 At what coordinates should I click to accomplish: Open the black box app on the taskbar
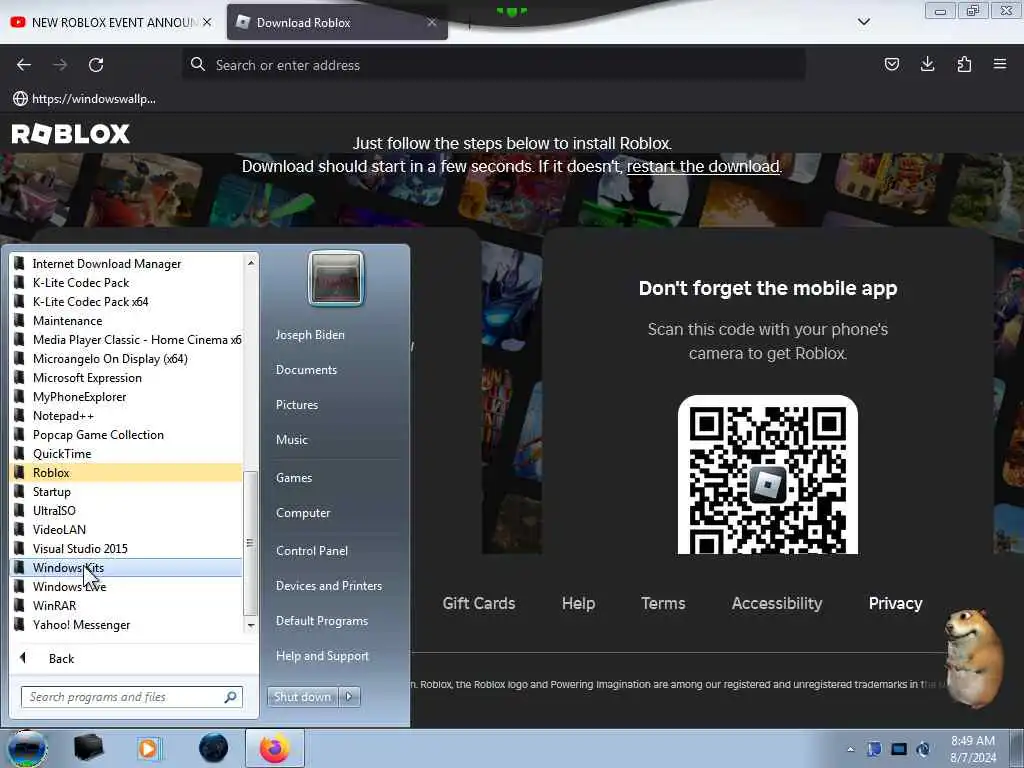(x=88, y=748)
